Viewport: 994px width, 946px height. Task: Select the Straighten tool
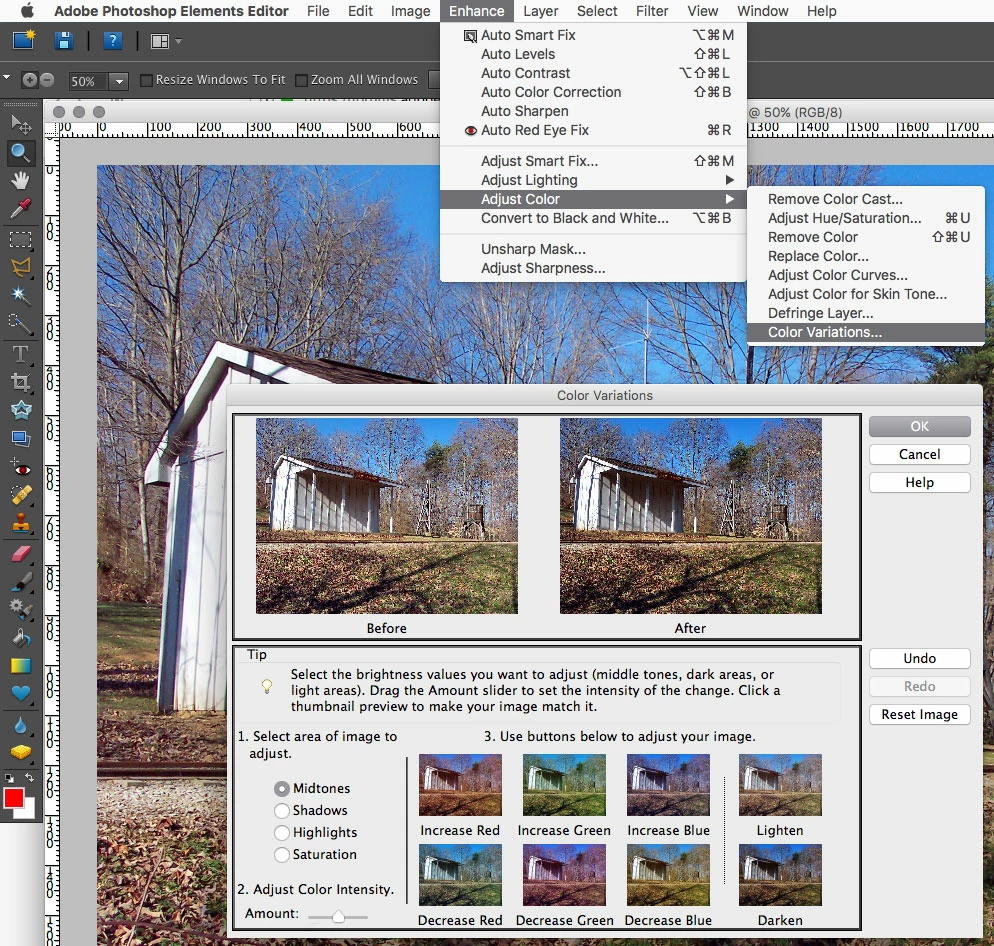click(x=20, y=438)
